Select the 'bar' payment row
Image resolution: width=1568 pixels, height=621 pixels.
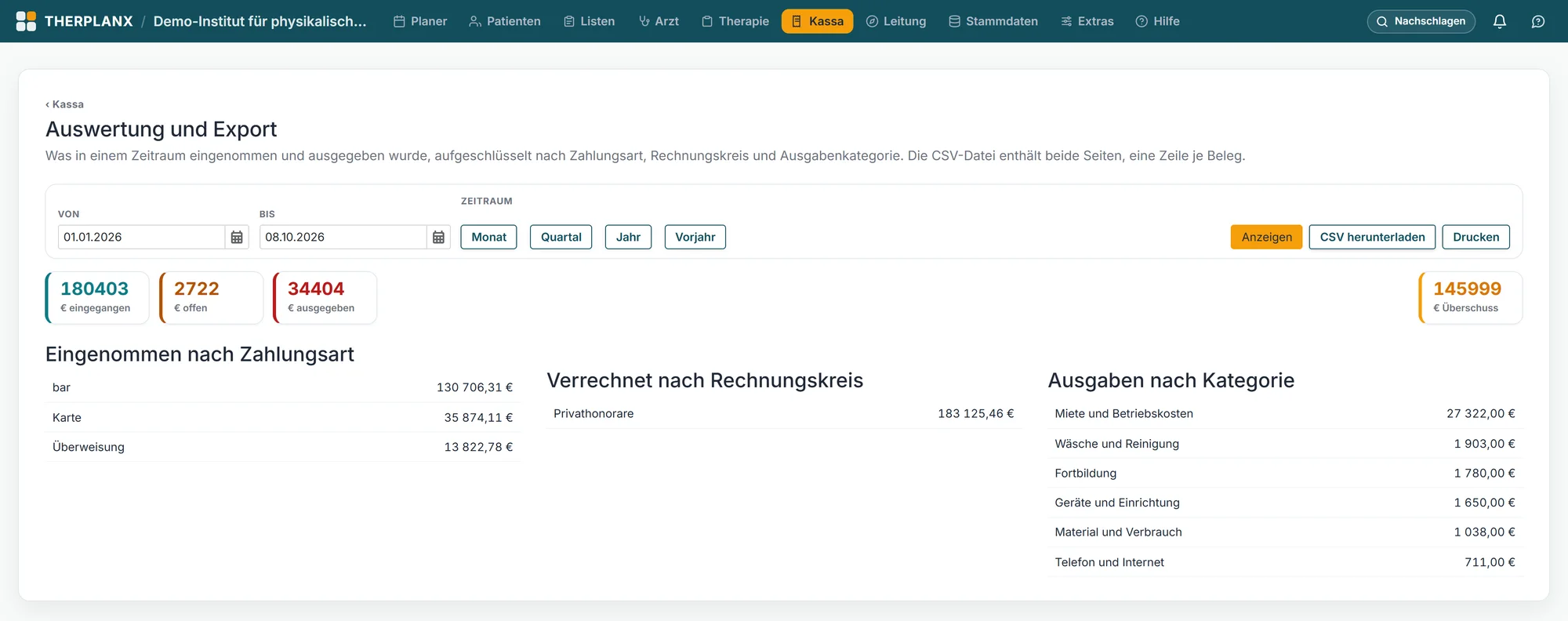[282, 387]
